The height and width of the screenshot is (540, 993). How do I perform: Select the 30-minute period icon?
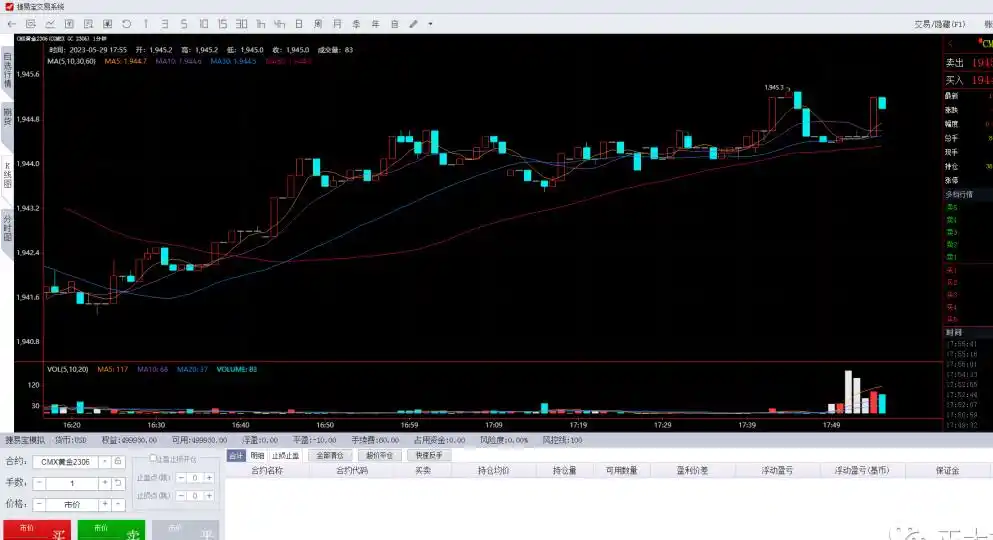[241, 24]
